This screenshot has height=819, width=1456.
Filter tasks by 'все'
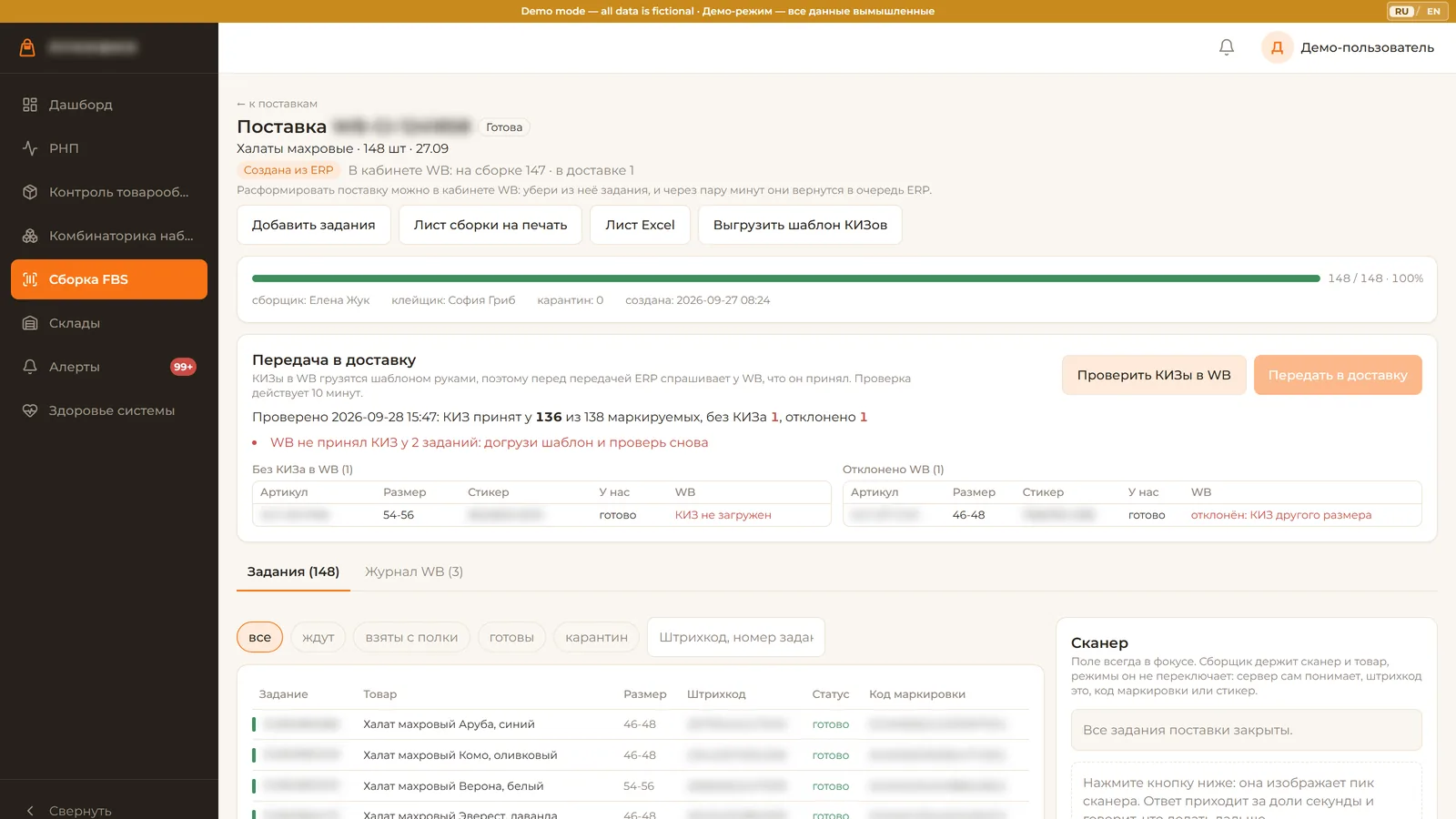259,637
